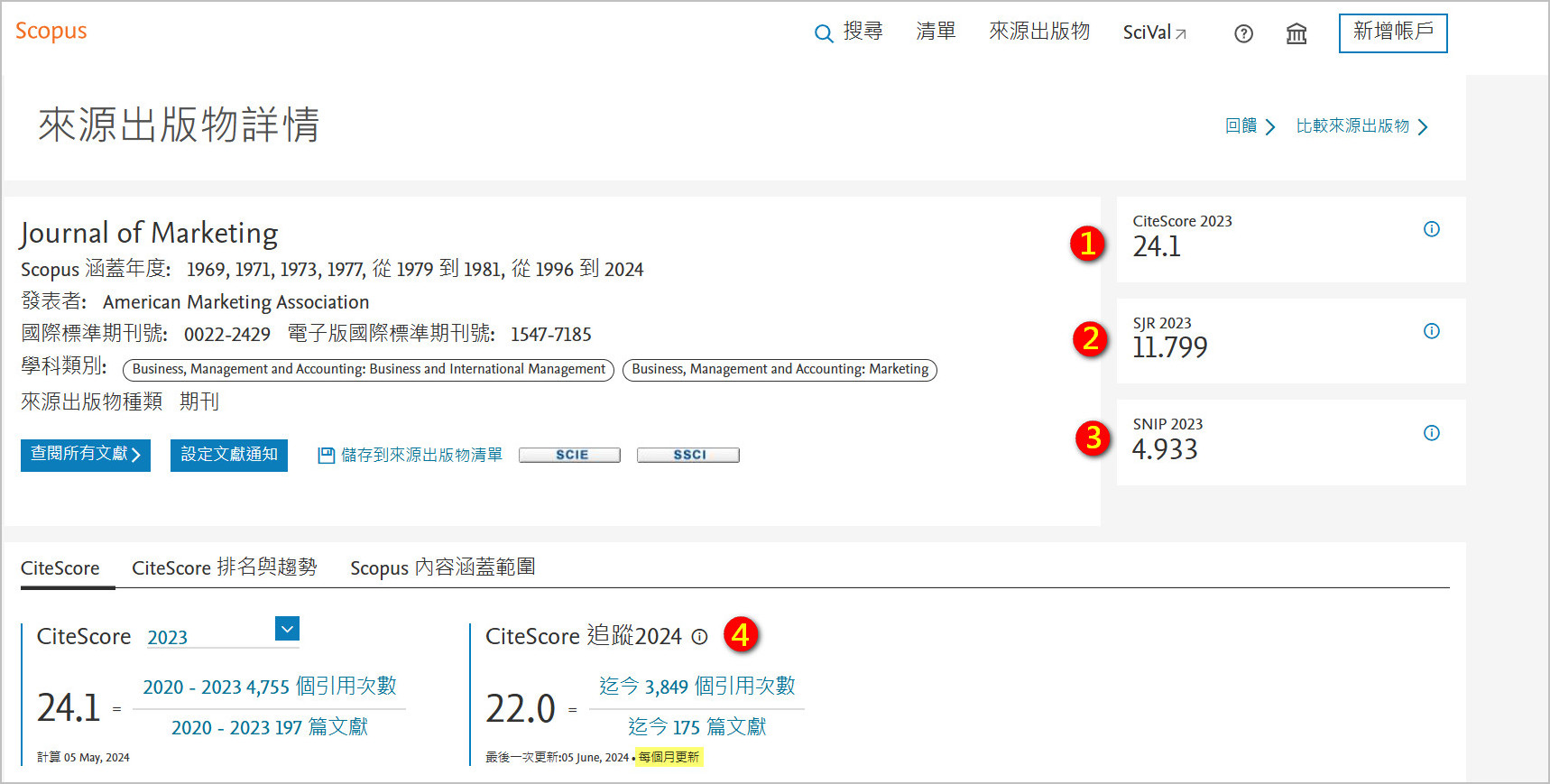Switch to Scopus 內容涵蓋範圍 tab
1550x784 pixels.
click(x=443, y=567)
